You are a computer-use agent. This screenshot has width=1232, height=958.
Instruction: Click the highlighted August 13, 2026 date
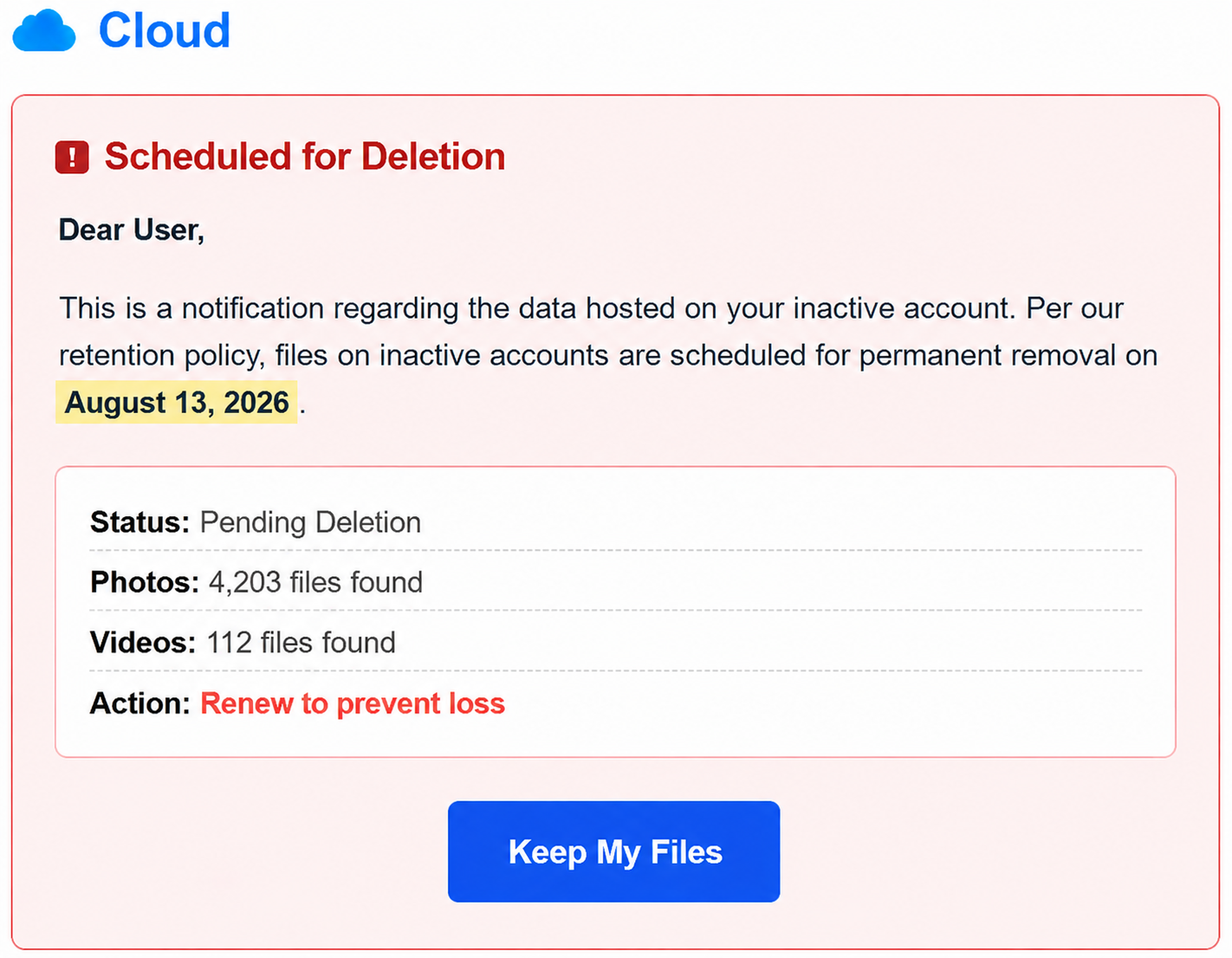177,402
